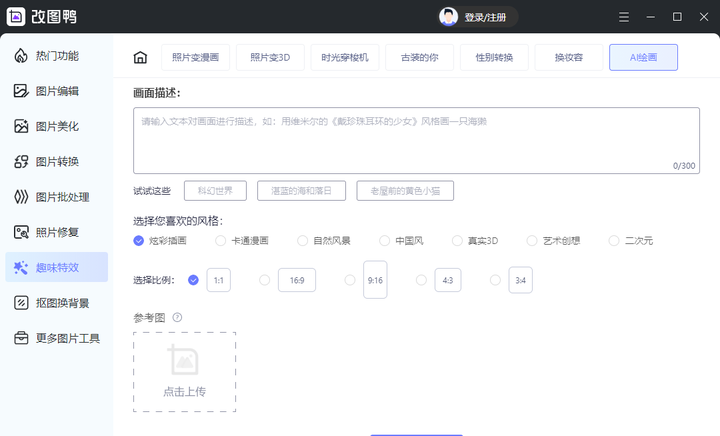Try the 科幻世界 suggestion
The height and width of the screenshot is (436, 720).
tap(215, 190)
